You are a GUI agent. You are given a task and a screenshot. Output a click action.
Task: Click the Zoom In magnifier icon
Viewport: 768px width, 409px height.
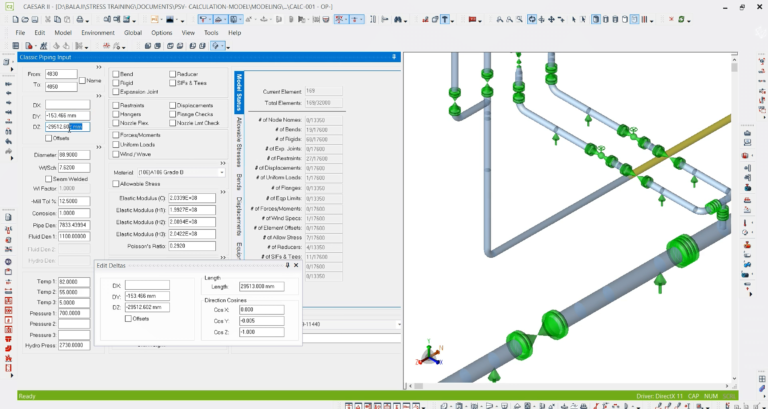pyautogui.click(x=500, y=20)
